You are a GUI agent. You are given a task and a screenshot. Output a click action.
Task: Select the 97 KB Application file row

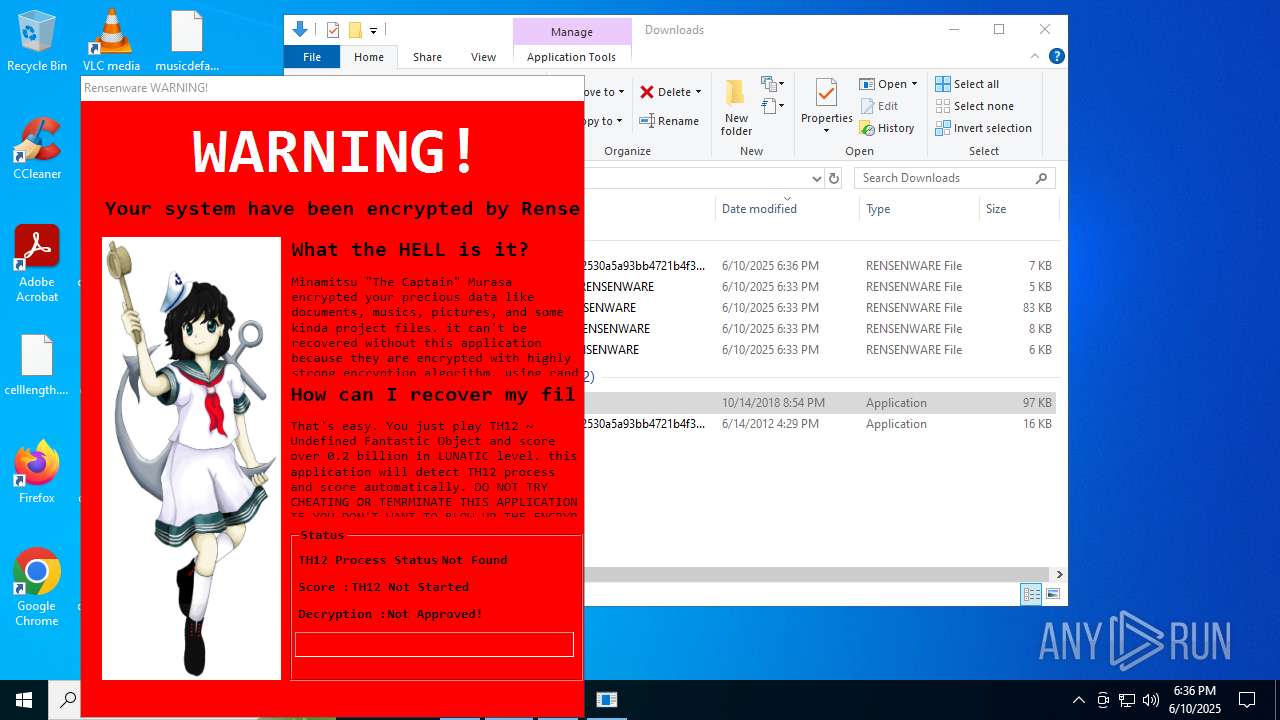point(820,403)
